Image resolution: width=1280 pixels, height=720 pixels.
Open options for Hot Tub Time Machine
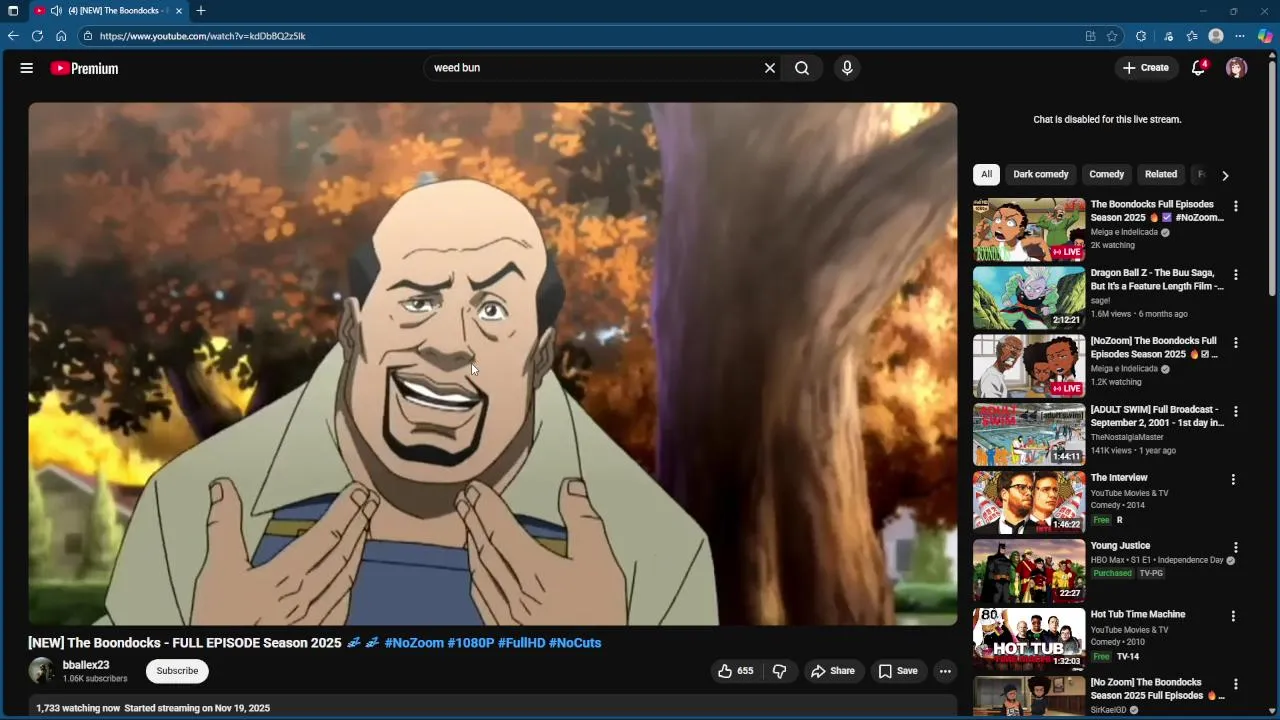coord(1233,616)
